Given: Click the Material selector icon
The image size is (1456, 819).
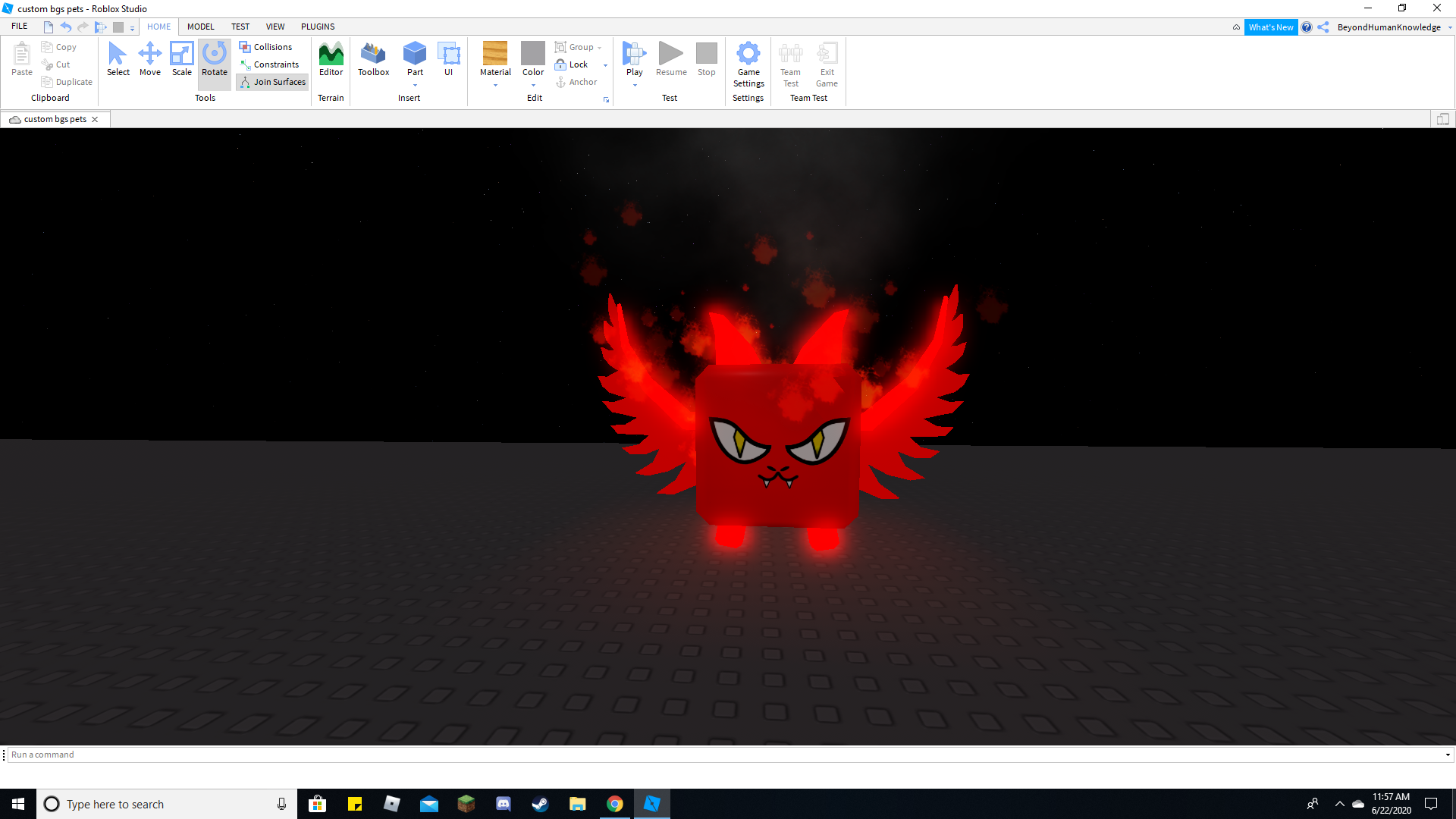Looking at the screenshot, I should point(494,62).
